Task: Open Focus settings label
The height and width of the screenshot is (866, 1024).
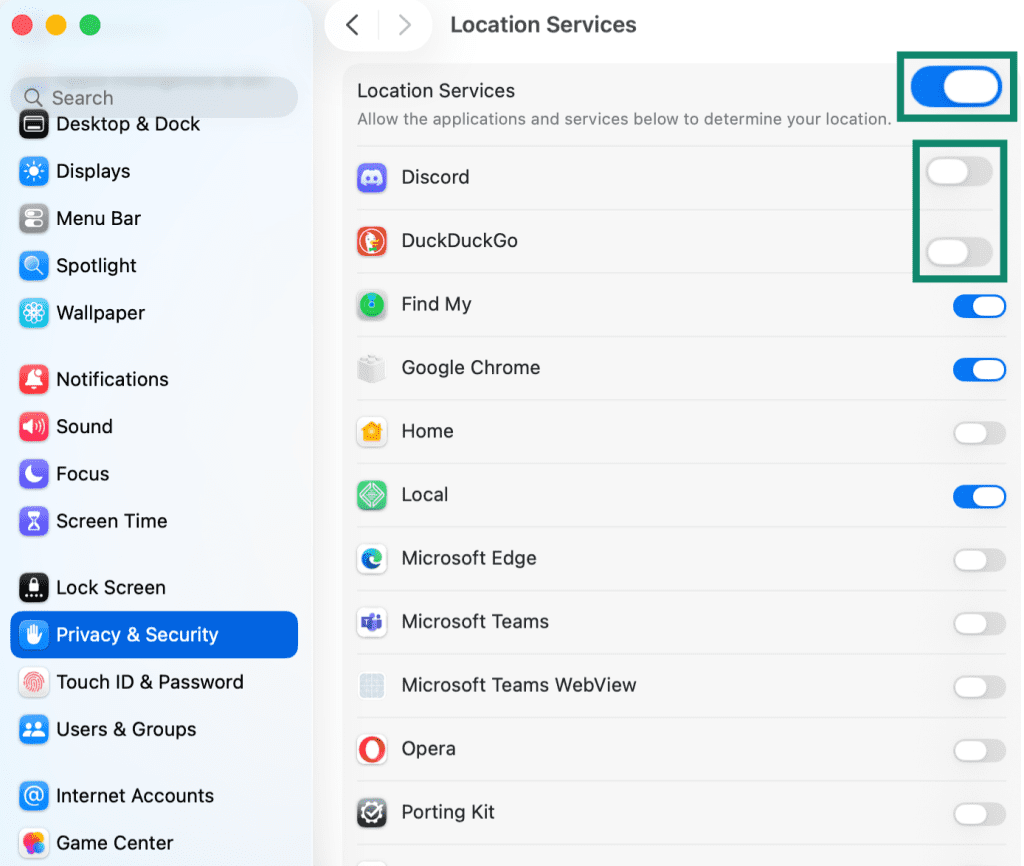Action: 82,474
